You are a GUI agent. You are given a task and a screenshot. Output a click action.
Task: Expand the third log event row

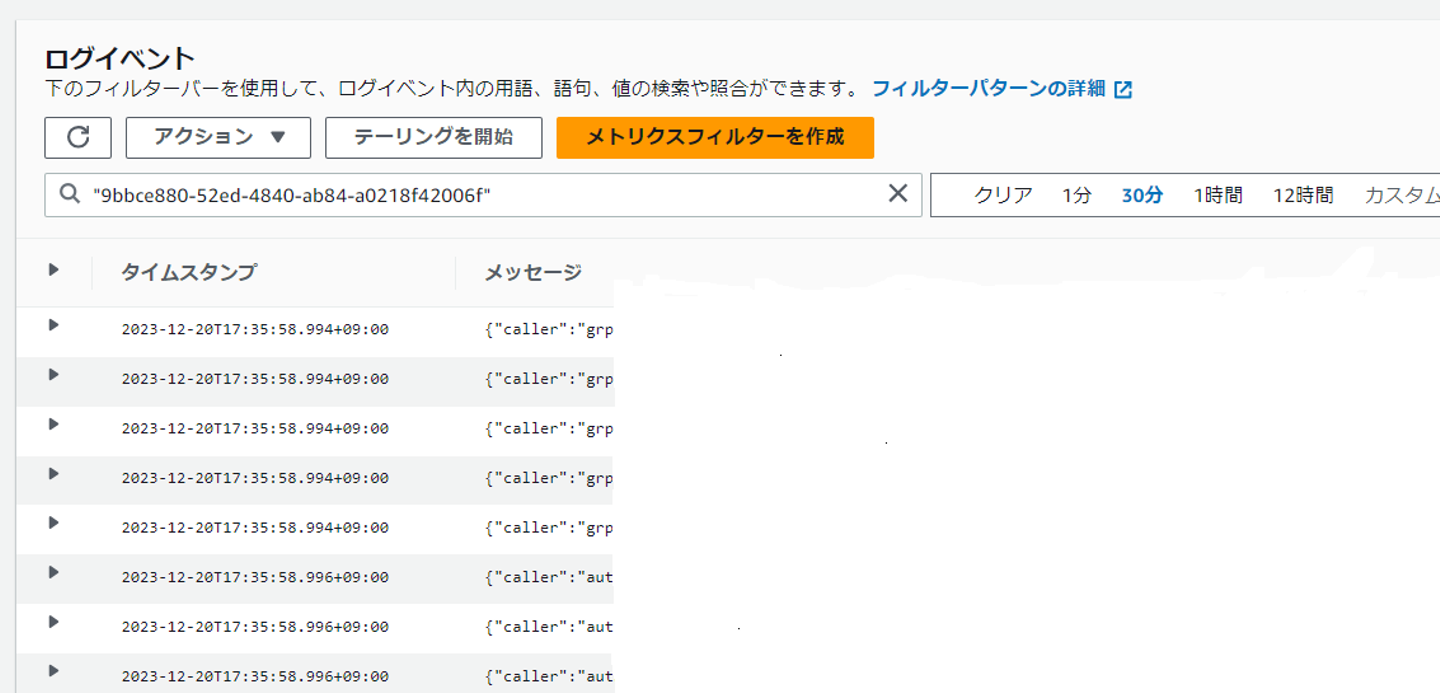(x=54, y=424)
